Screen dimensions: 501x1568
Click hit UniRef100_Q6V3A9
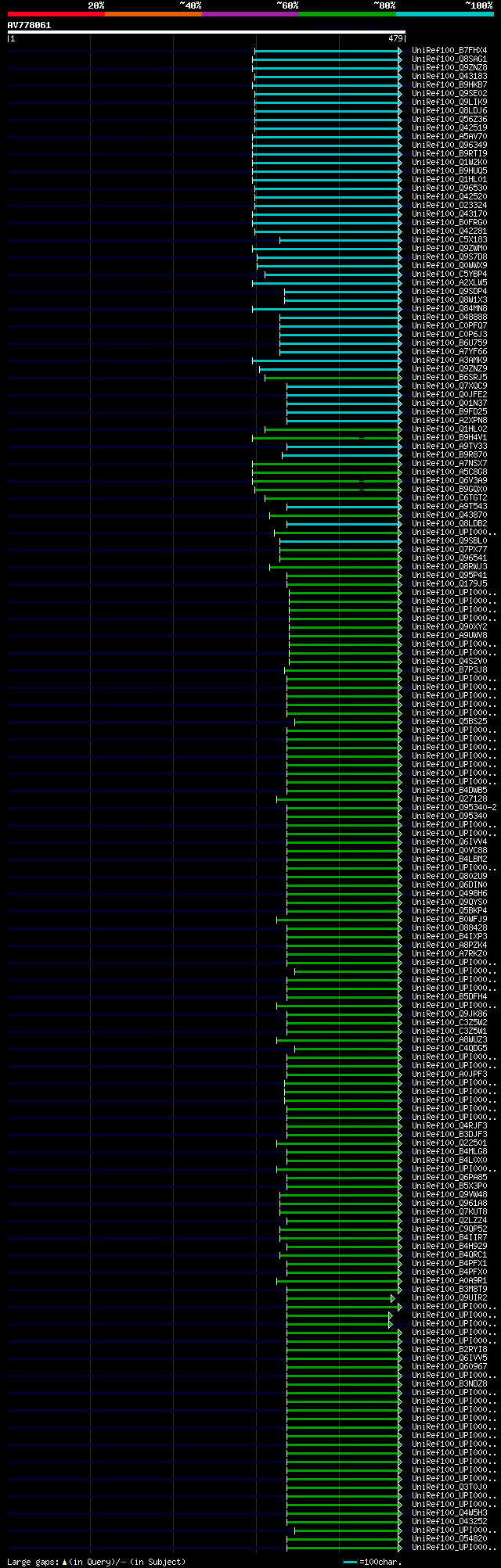(449, 480)
